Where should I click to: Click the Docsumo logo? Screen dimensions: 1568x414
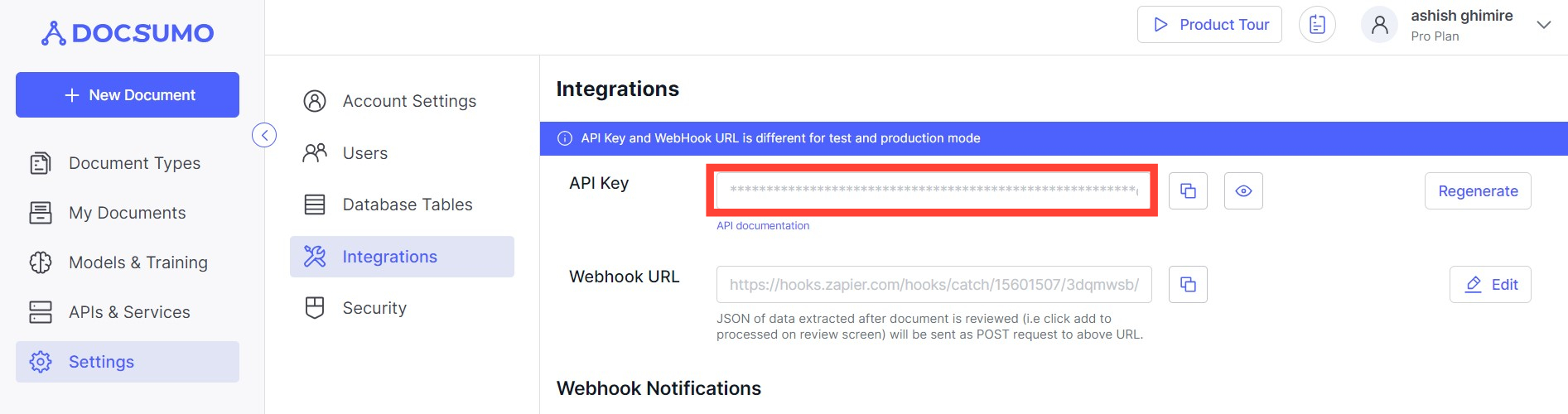point(128,33)
